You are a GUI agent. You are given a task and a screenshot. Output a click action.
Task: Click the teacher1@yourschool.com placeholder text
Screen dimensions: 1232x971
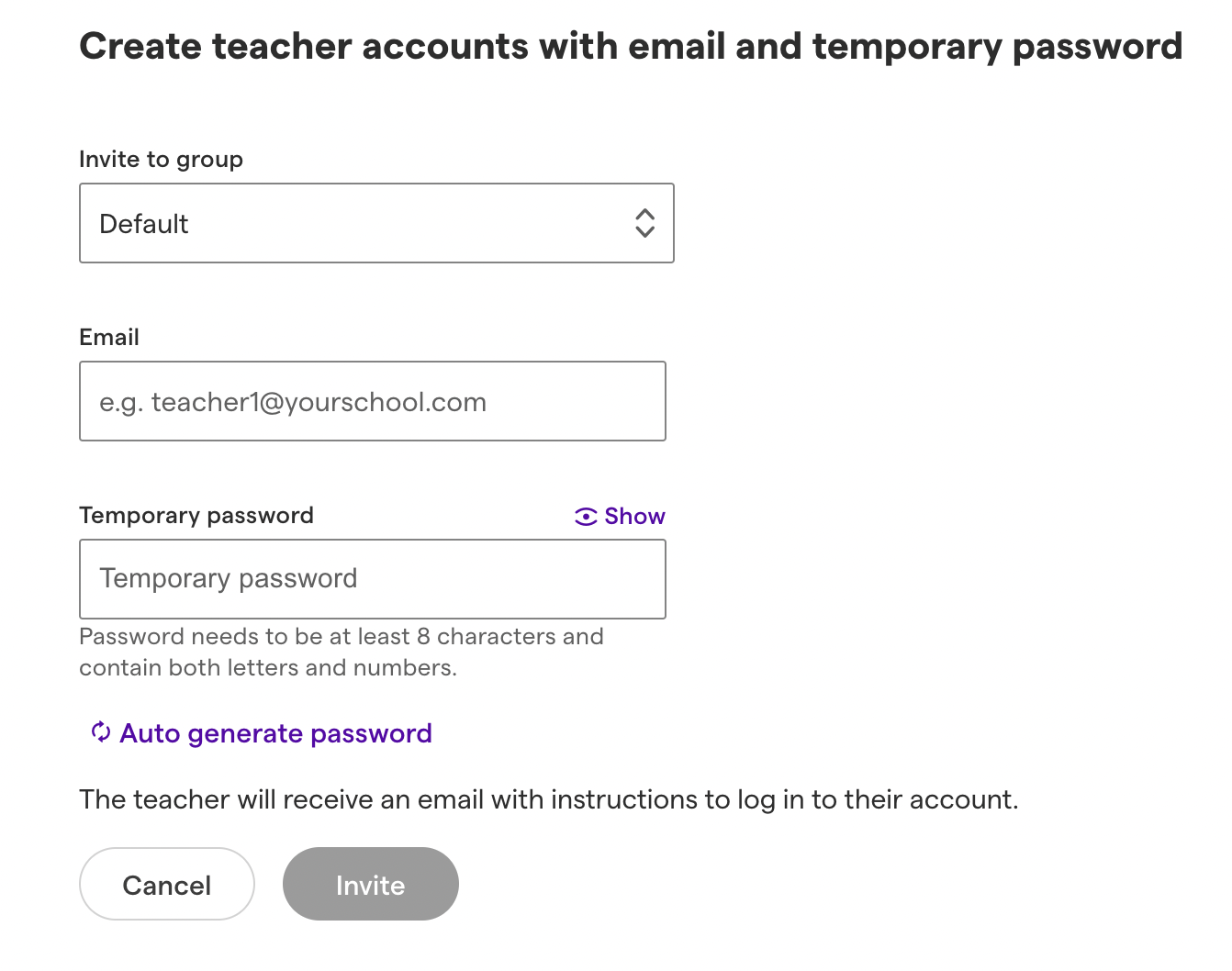tap(319, 402)
